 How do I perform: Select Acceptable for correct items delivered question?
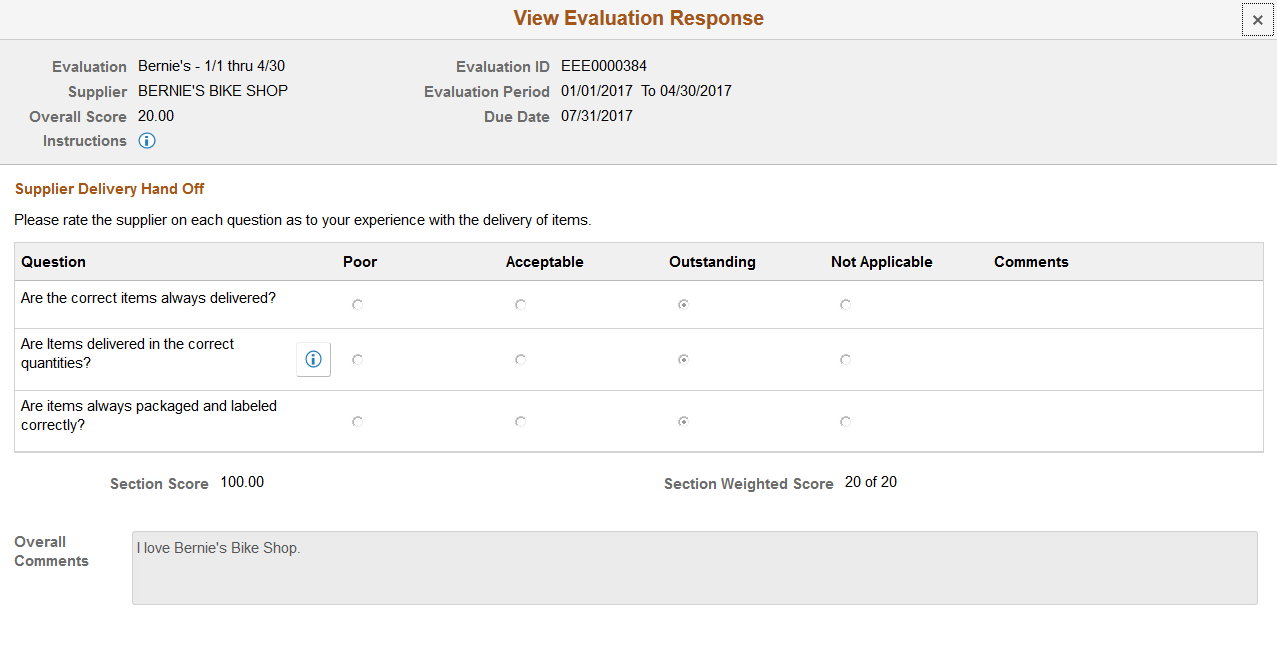click(x=519, y=304)
